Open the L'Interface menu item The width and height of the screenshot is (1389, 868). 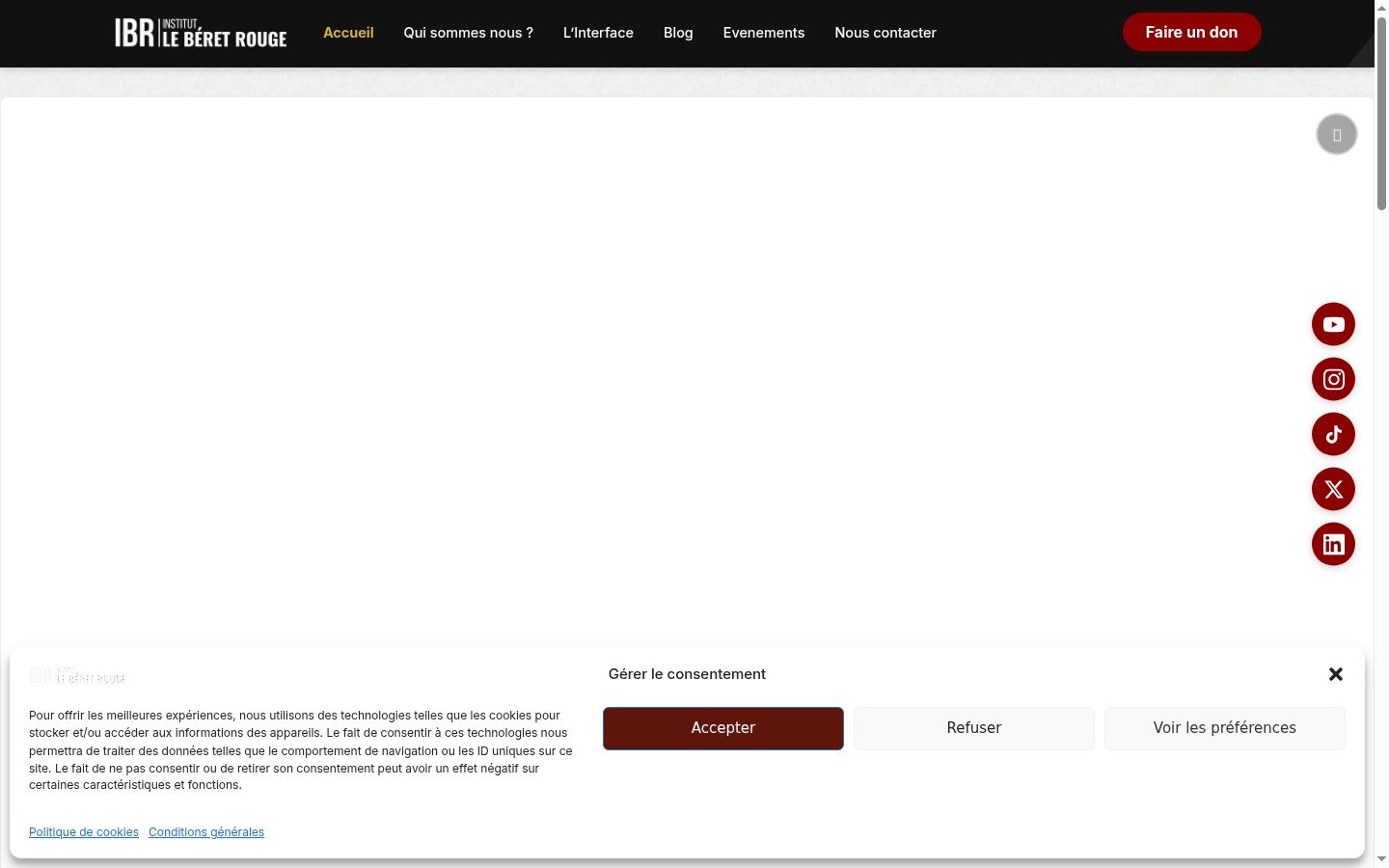click(x=598, y=33)
